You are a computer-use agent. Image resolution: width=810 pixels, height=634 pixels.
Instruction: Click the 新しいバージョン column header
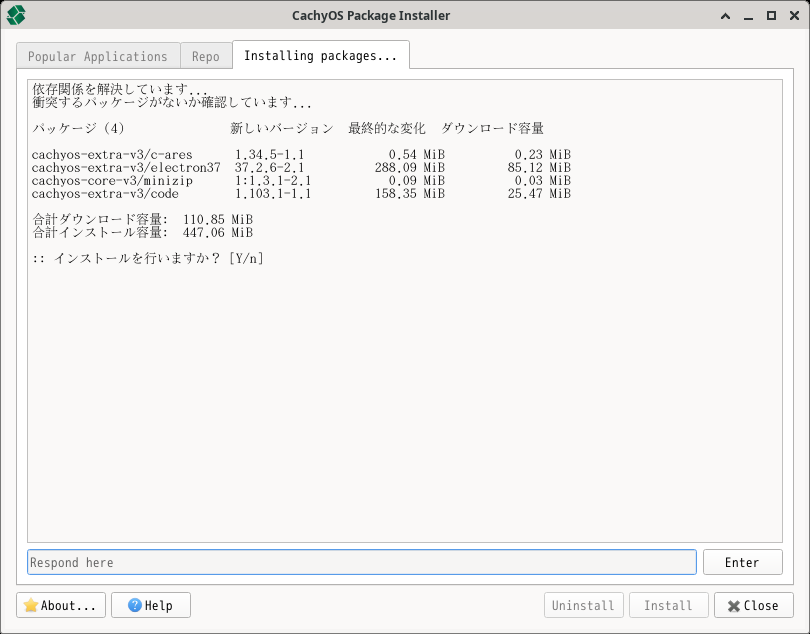click(x=282, y=128)
